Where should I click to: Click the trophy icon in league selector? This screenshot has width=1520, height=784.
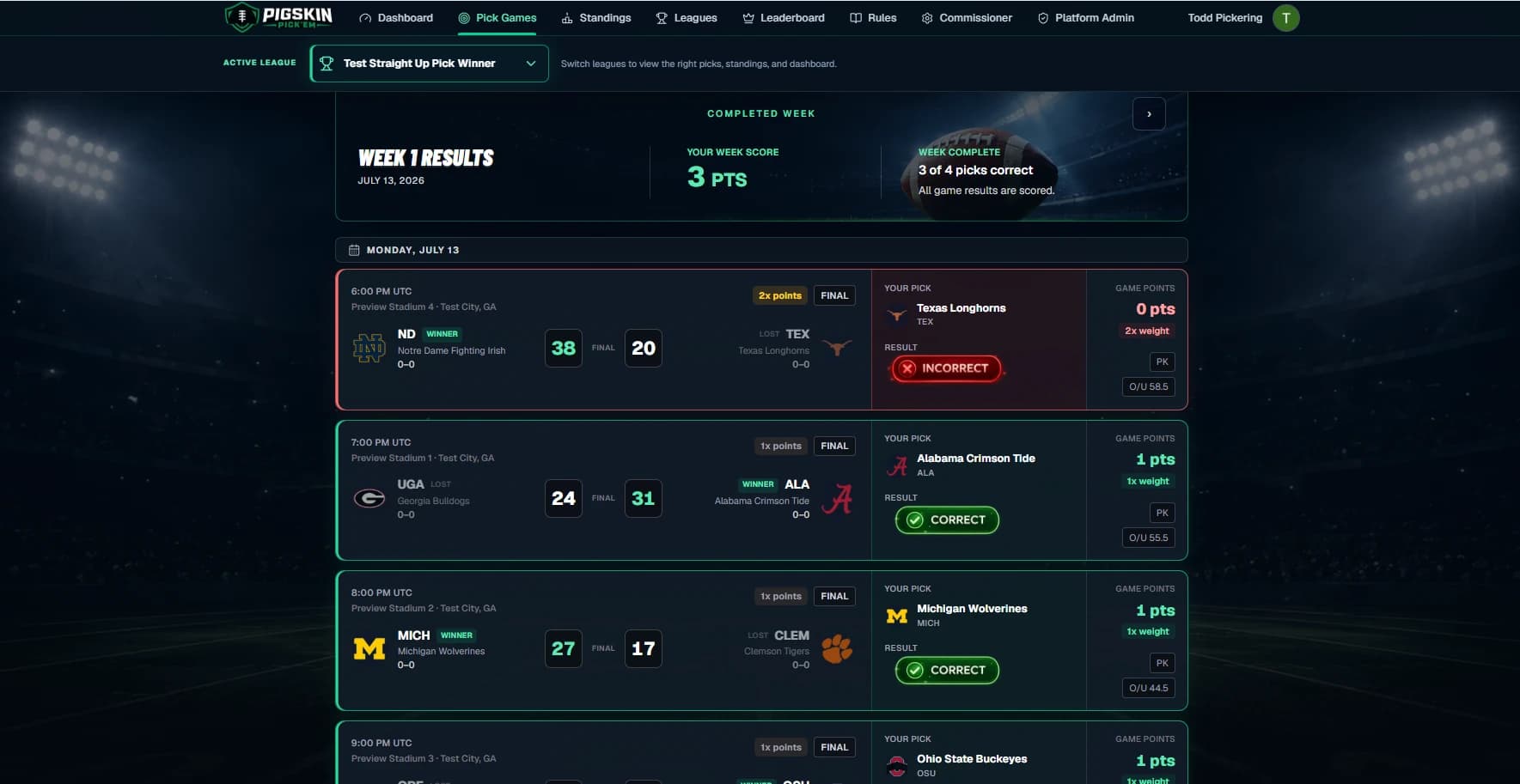pos(327,64)
